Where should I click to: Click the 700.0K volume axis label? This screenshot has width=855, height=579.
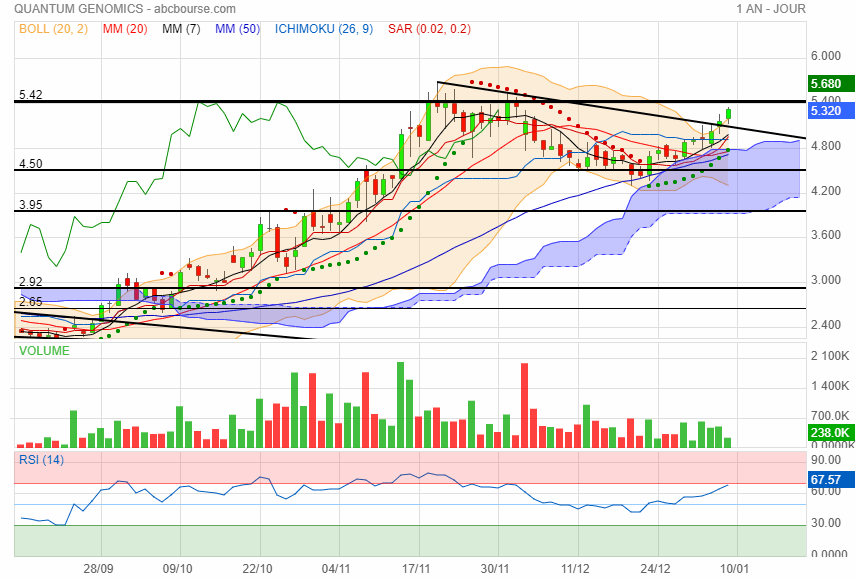pyautogui.click(x=830, y=416)
